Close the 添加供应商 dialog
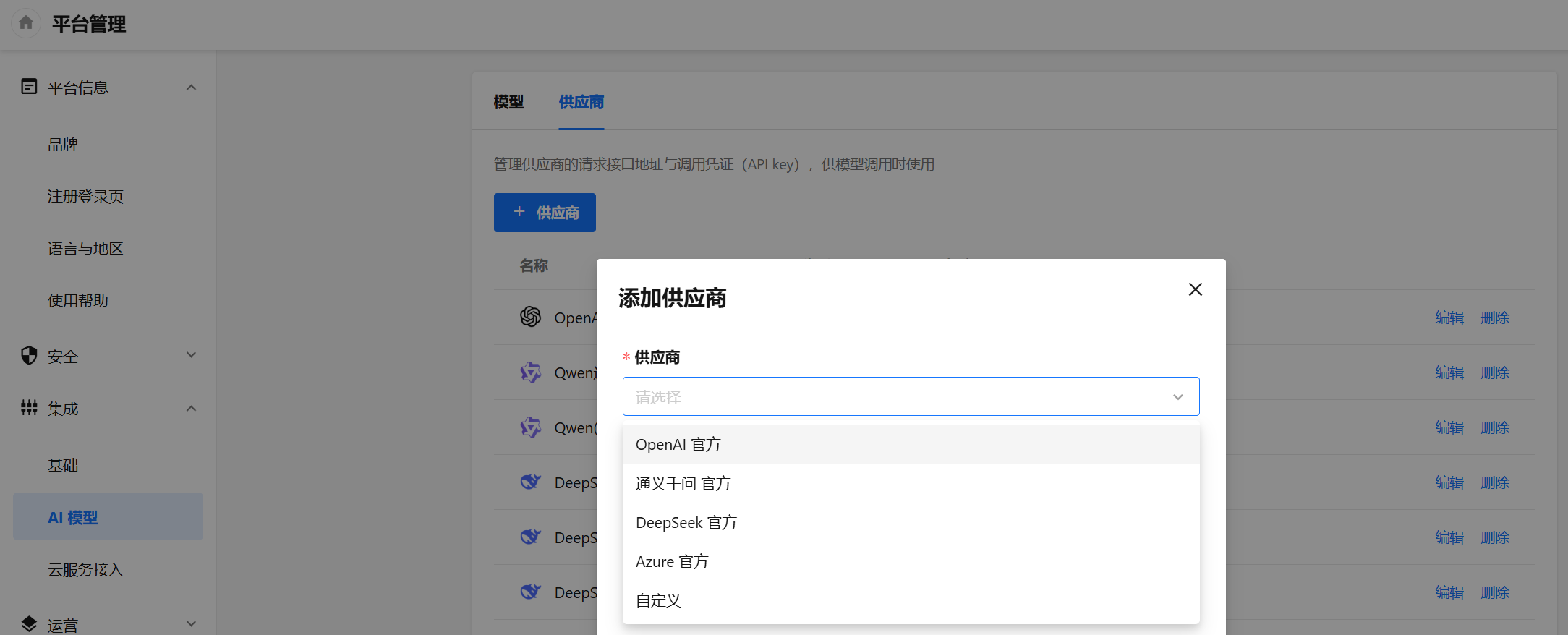The image size is (1568, 635). (1196, 289)
